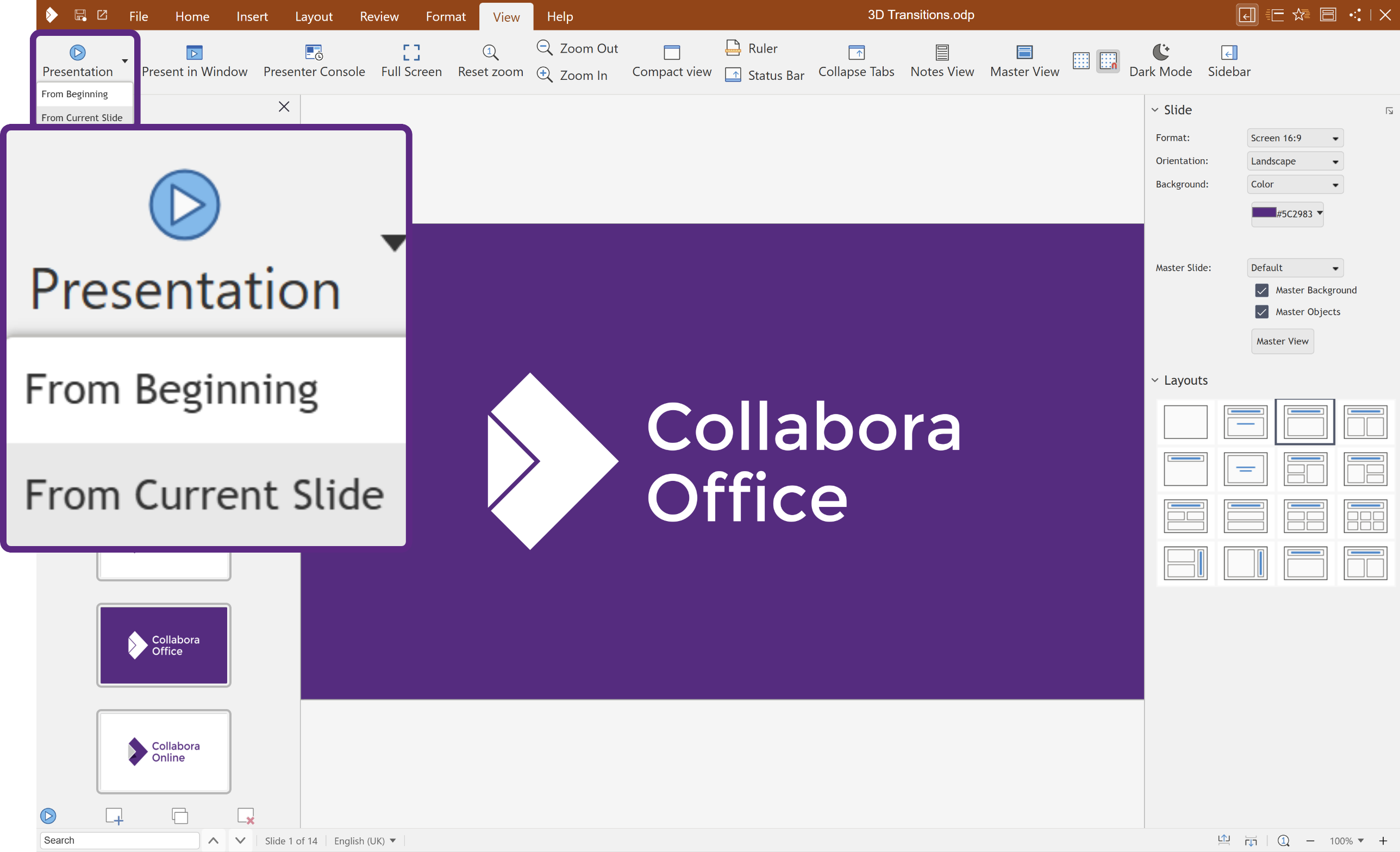Collapse the Slide section in sidebar

point(1154,110)
